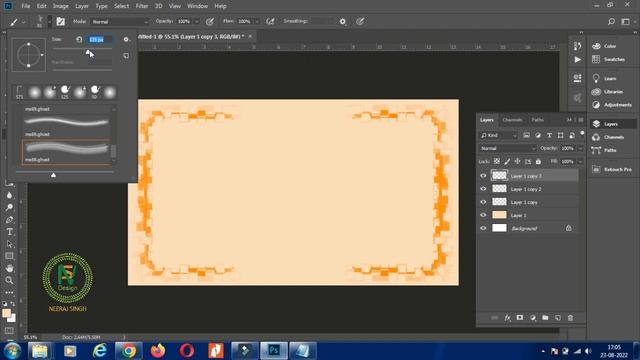Lock all layer attributes padlock icon

[x=538, y=162]
